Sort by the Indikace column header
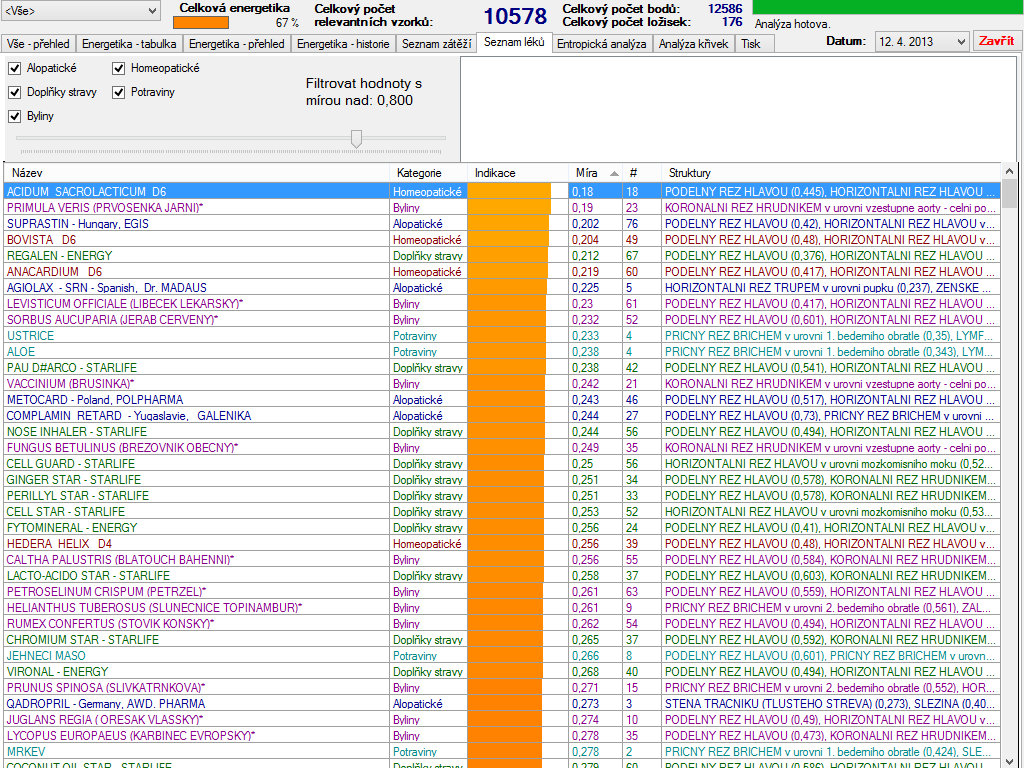Image resolution: width=1024 pixels, height=768 pixels. click(518, 173)
